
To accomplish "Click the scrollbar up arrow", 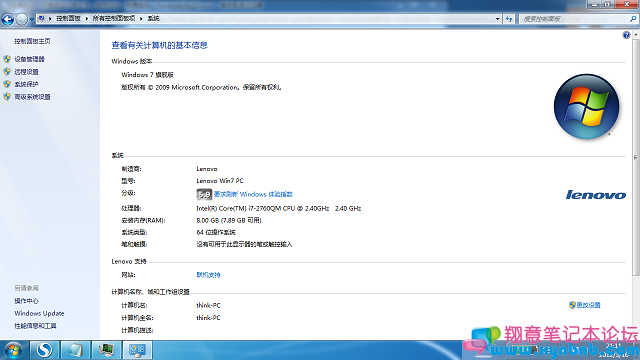I will [636, 35].
